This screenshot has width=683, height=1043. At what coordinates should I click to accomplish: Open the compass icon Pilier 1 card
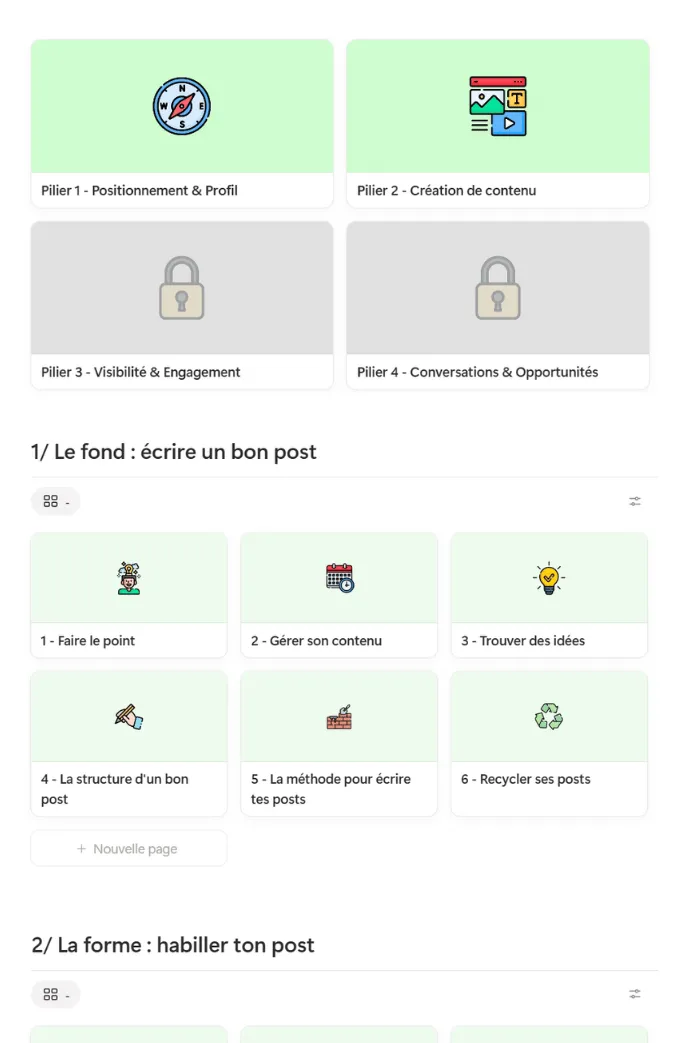(182, 106)
